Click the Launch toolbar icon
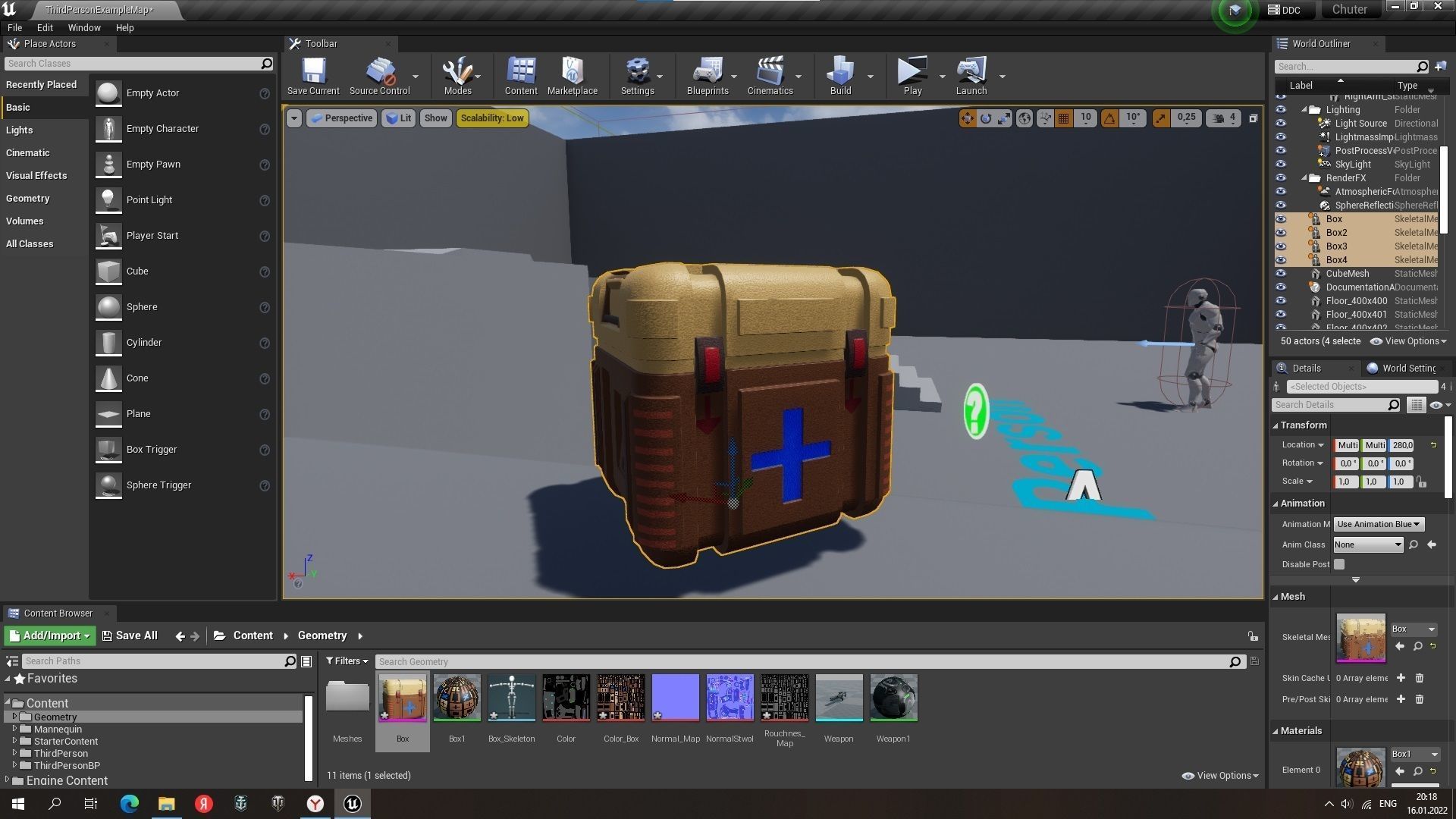 coord(971,71)
